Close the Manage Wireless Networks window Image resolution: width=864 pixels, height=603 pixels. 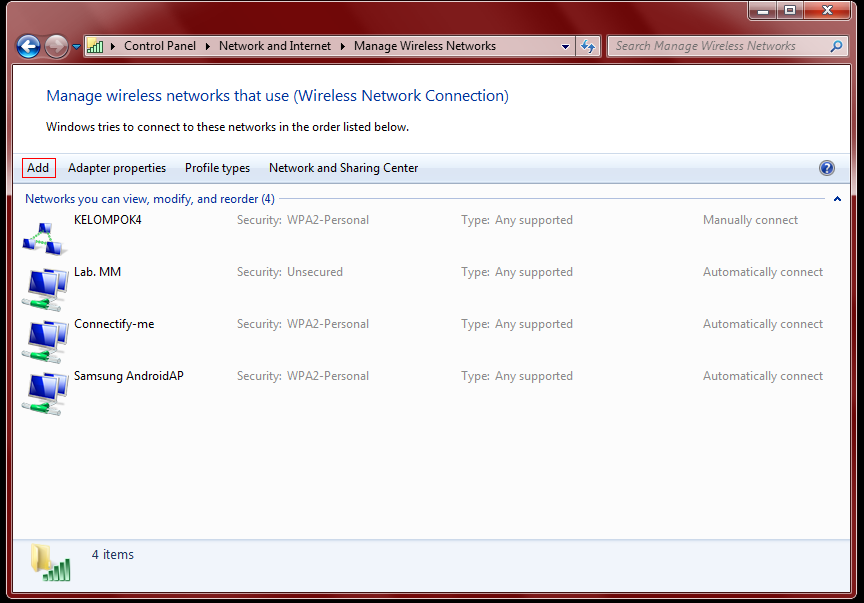coord(827,10)
